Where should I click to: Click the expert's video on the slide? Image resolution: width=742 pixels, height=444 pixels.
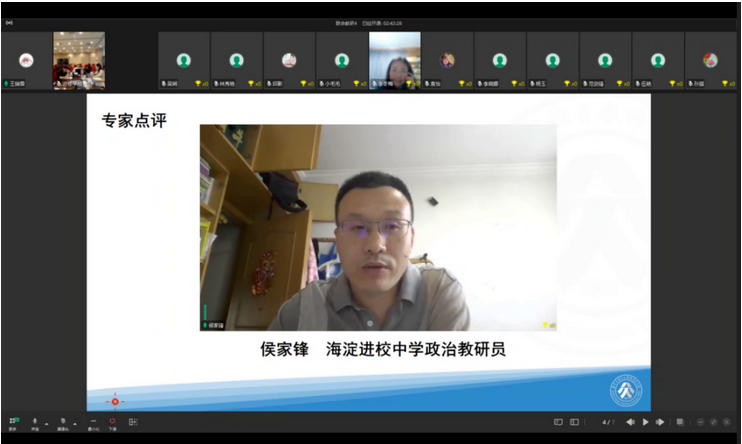(378, 228)
